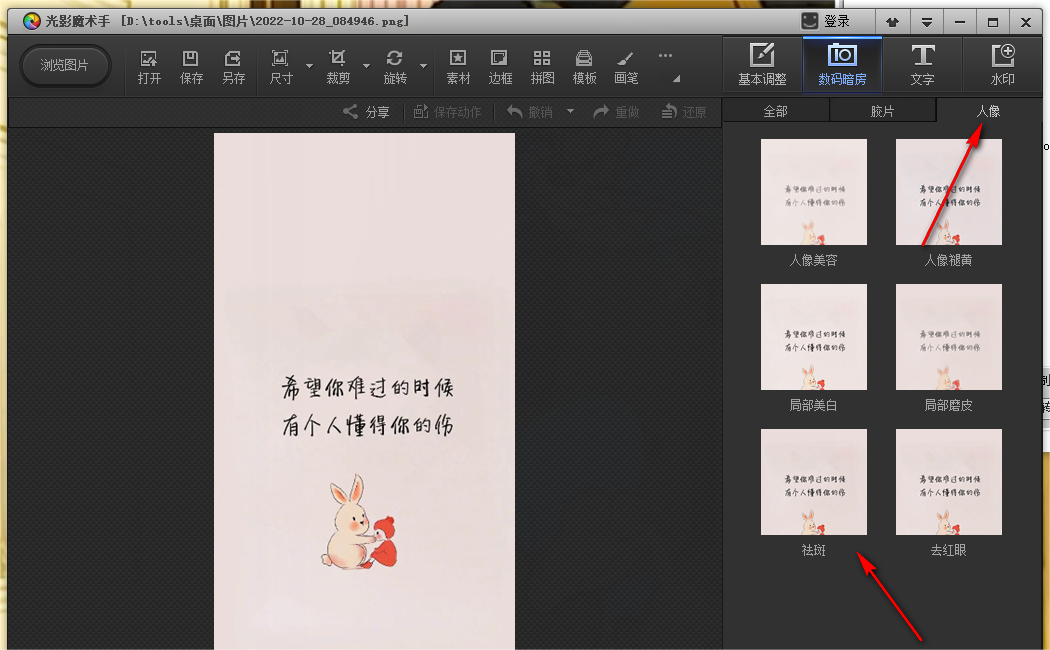Click the Save (保存) icon
This screenshot has height=650, width=1050.
pos(191,66)
